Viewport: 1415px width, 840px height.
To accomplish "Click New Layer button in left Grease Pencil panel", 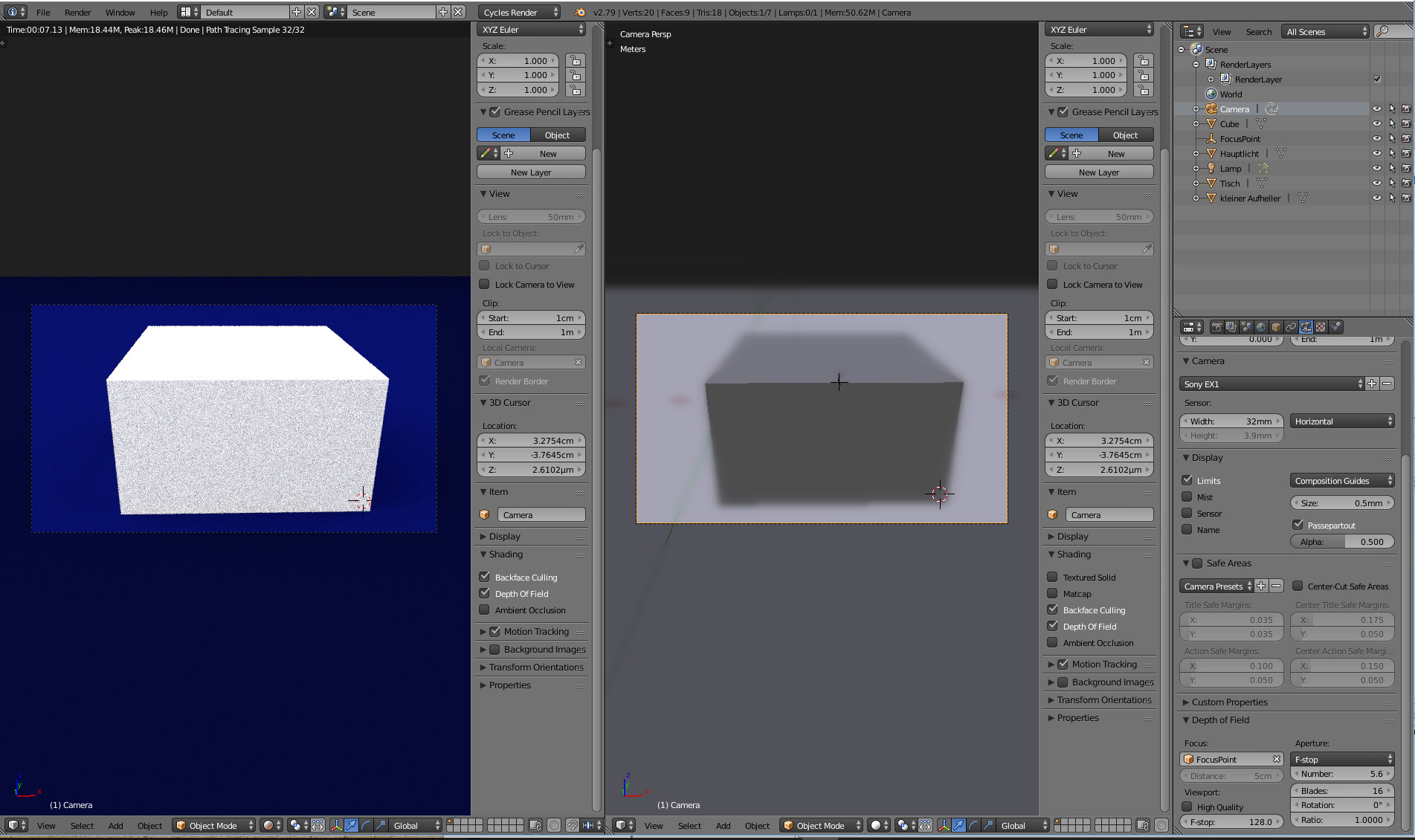I will (x=531, y=172).
